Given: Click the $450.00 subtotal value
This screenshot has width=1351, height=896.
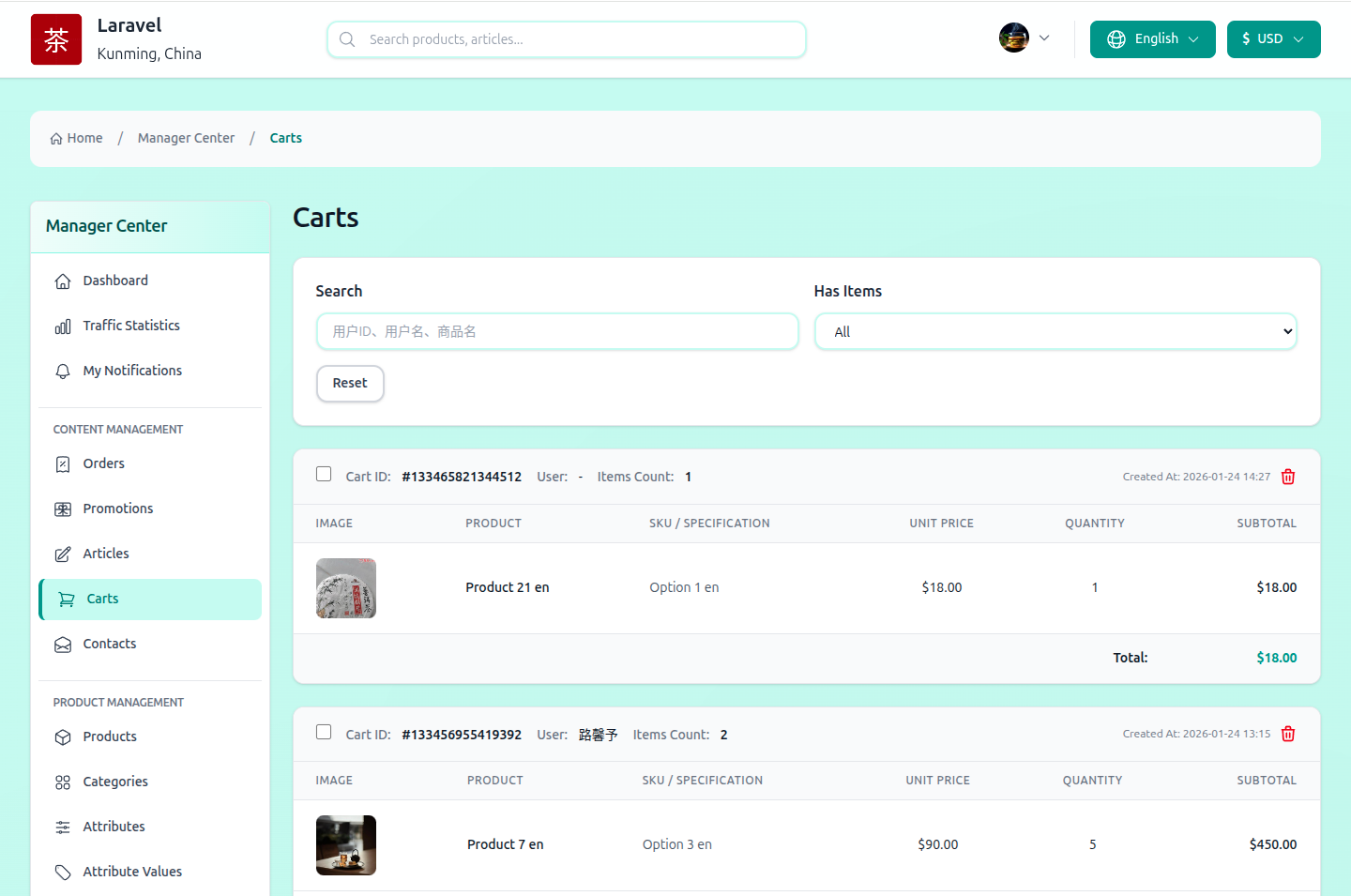Looking at the screenshot, I should pyautogui.click(x=1273, y=844).
